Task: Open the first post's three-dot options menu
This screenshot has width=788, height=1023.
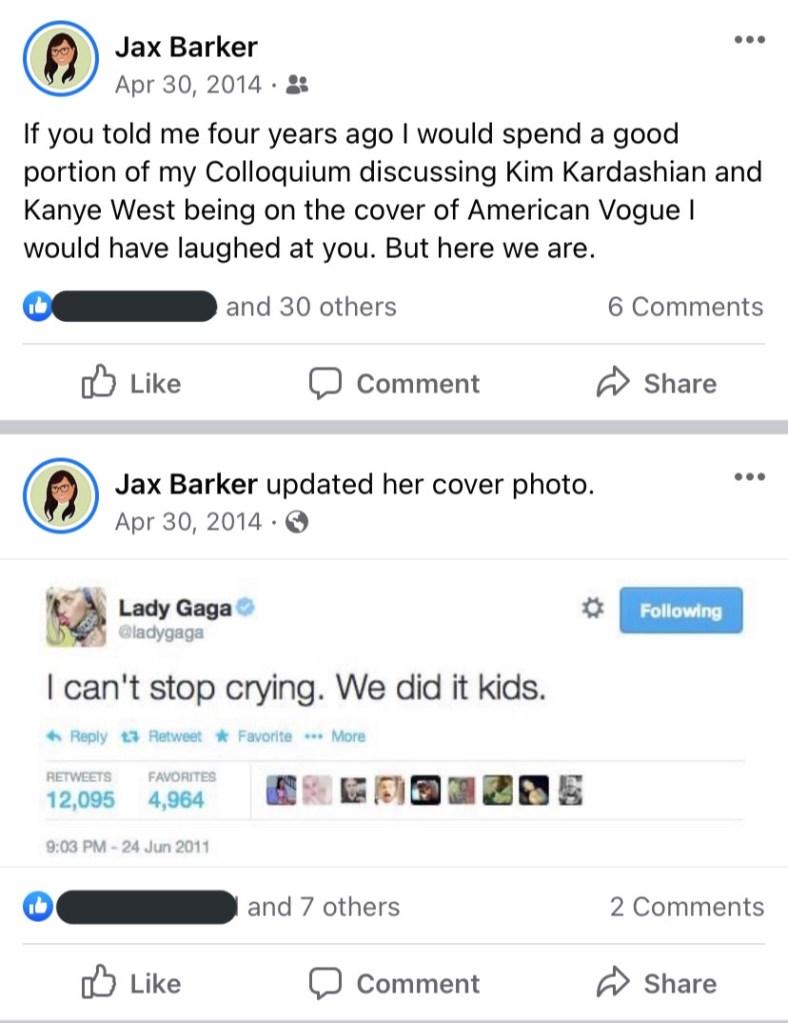Action: click(x=748, y=40)
